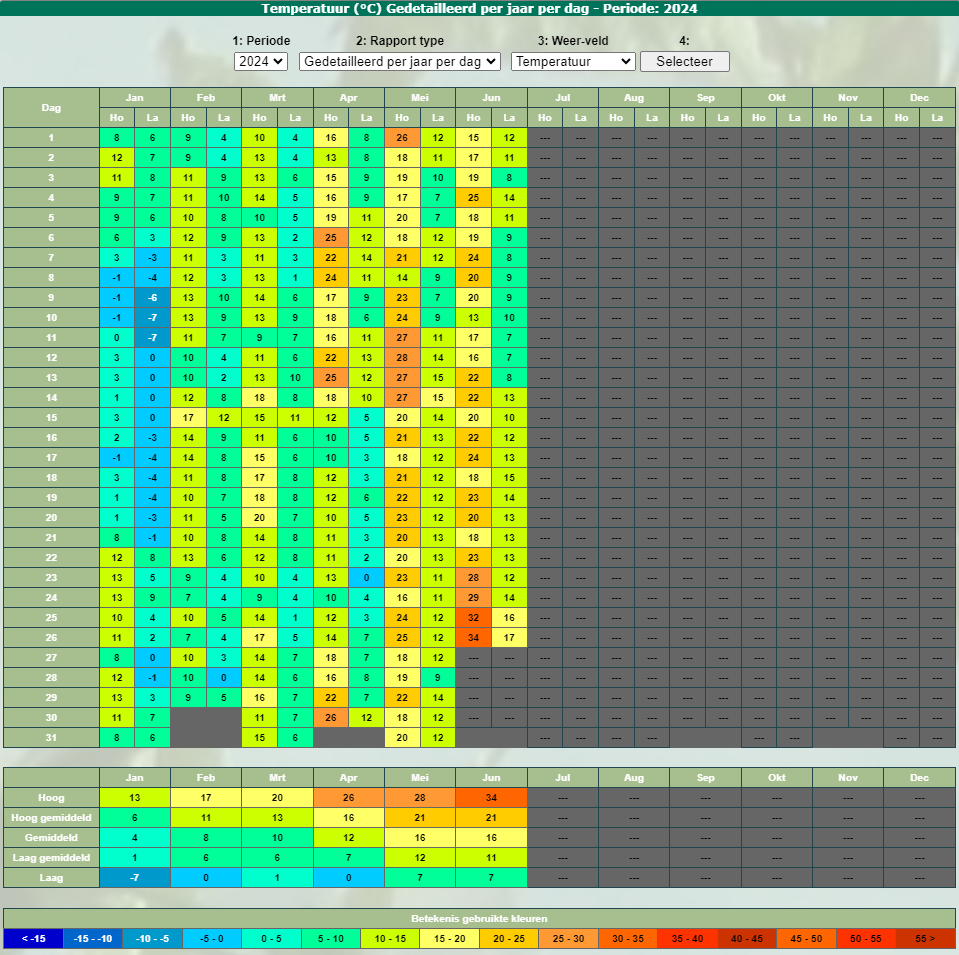Select the '55 >' legend color swatch

[x=925, y=939]
